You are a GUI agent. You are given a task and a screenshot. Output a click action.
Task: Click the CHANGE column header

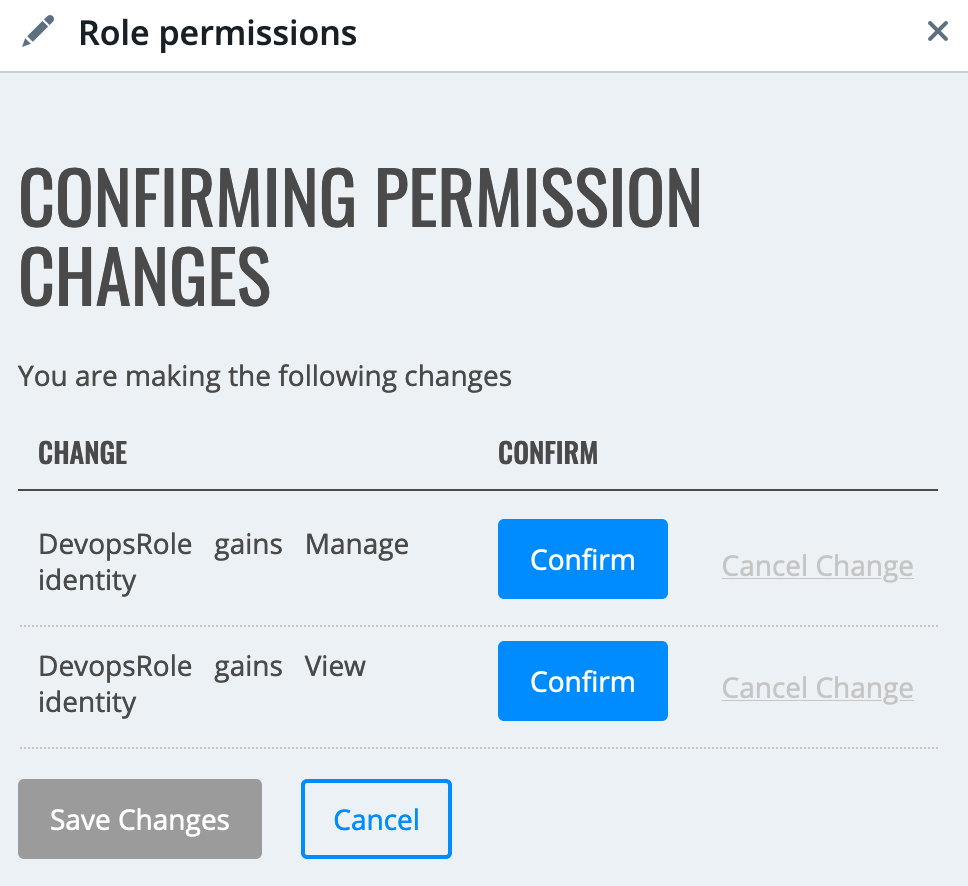point(83,453)
